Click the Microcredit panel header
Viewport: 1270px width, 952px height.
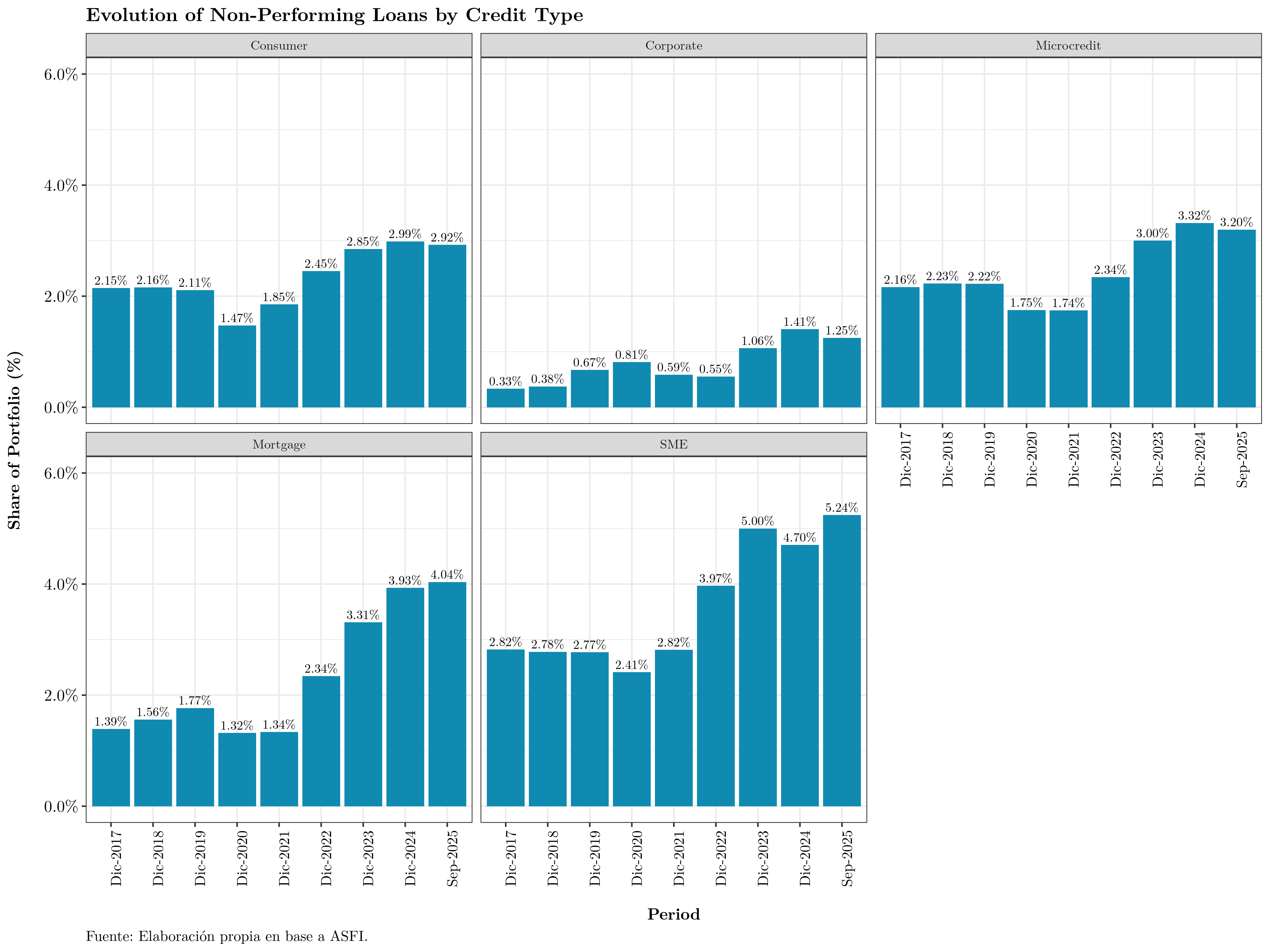point(1067,45)
